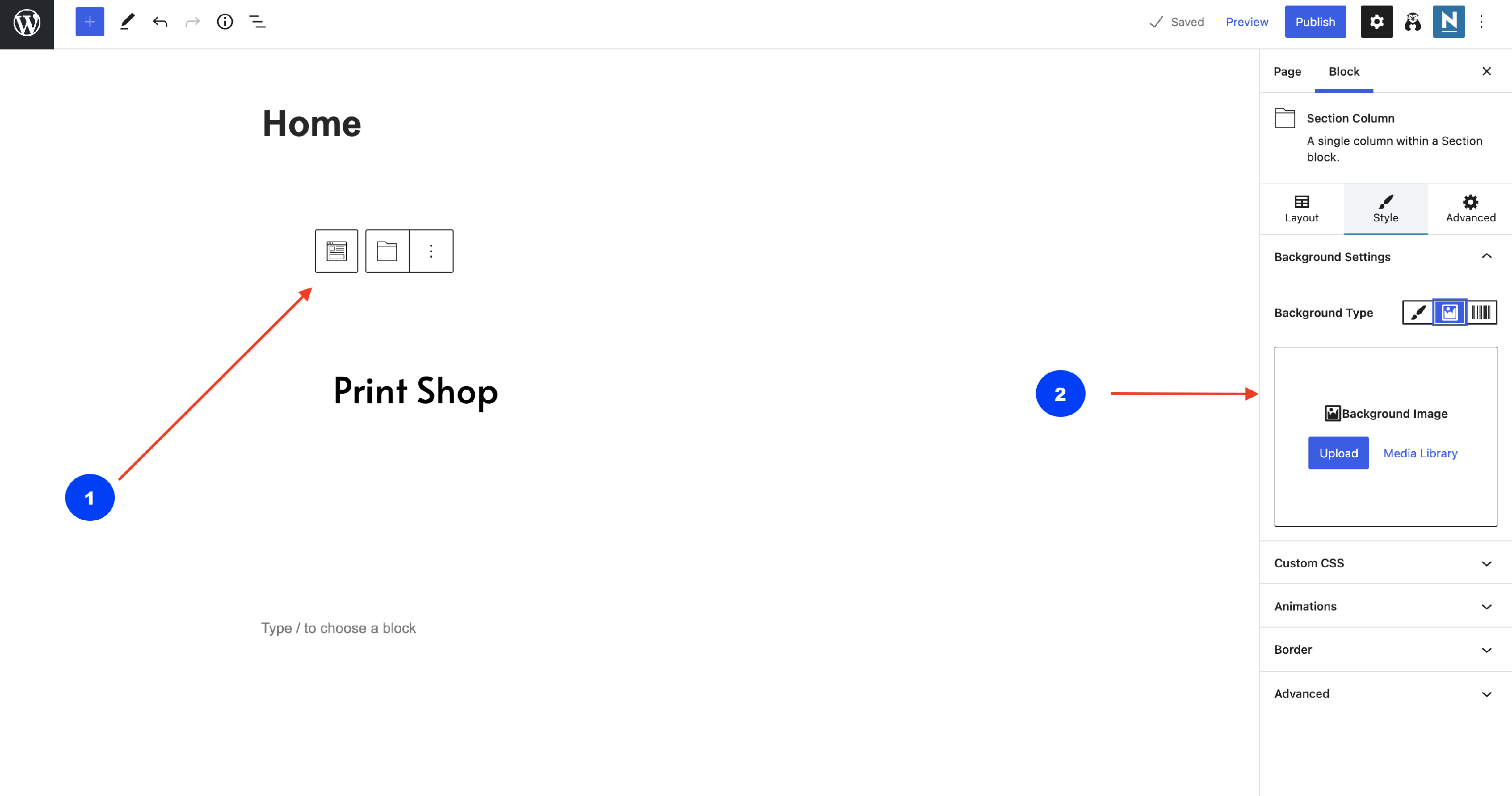Select the gradient background type option

(x=1481, y=312)
